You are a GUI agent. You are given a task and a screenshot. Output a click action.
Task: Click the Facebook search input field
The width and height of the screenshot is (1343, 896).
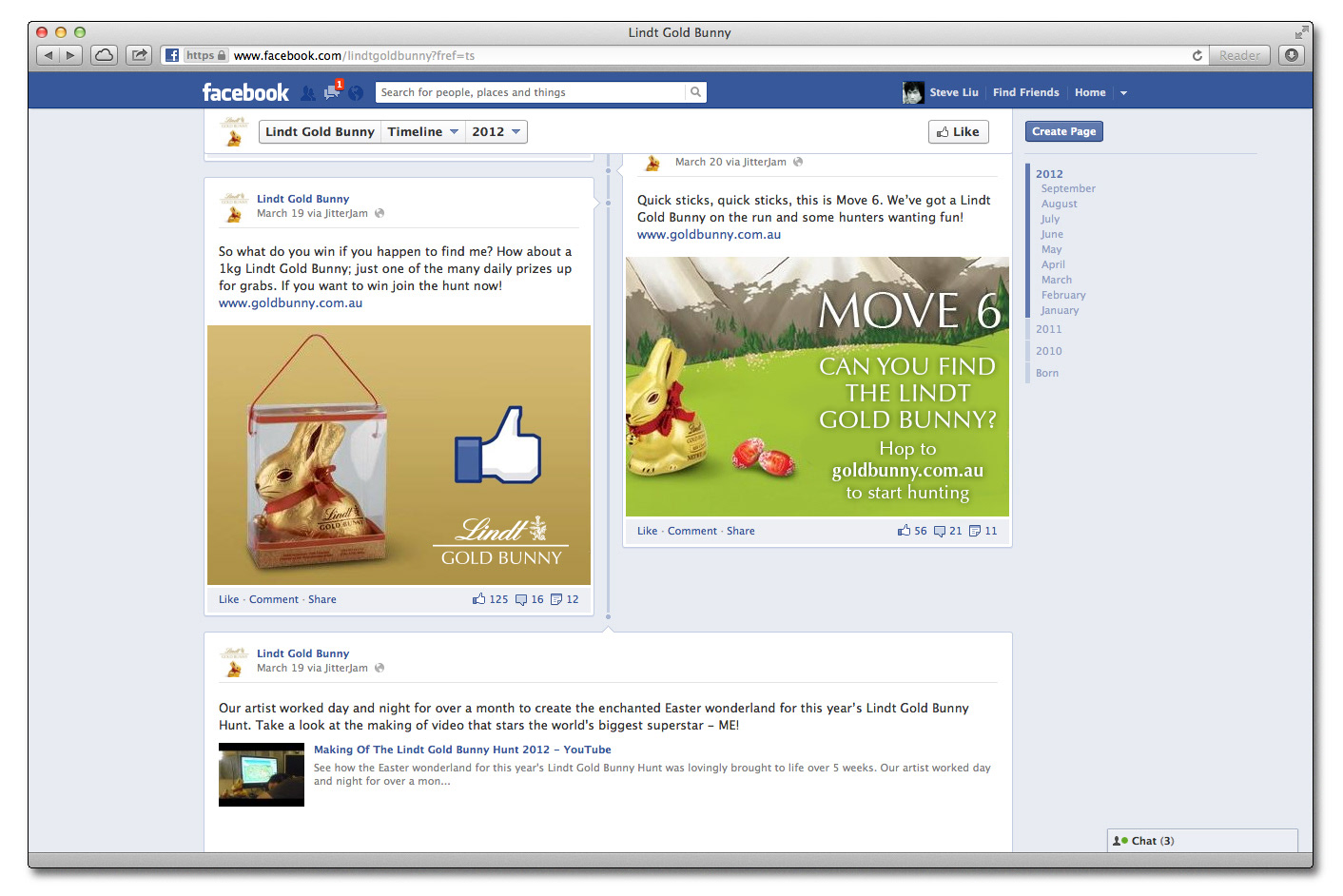(x=530, y=92)
